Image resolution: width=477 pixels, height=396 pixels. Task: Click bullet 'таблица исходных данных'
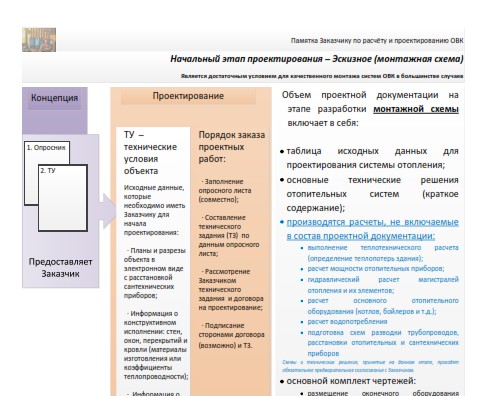[372, 158]
